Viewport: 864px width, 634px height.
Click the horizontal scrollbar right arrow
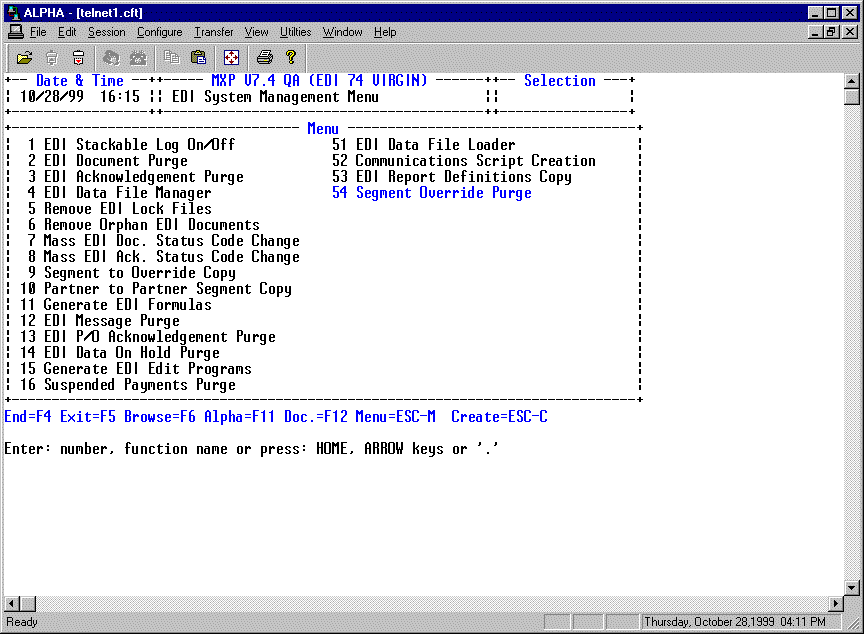[x=836, y=604]
